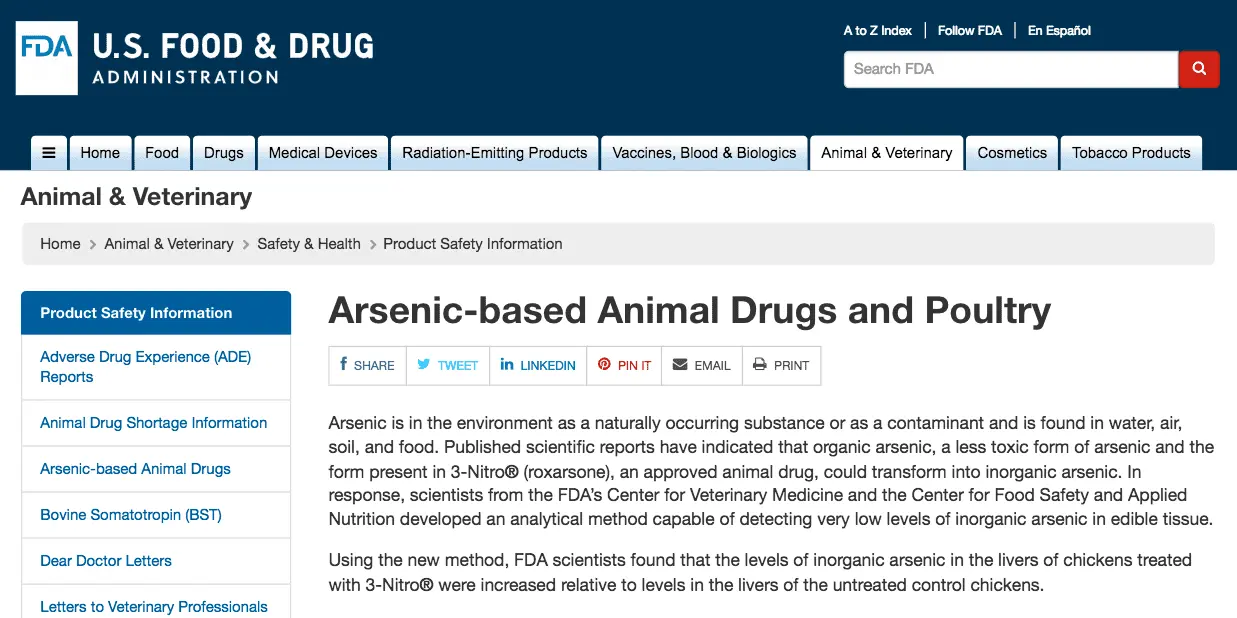Switch site language via En Español
The width and height of the screenshot is (1237, 618).
click(1059, 31)
